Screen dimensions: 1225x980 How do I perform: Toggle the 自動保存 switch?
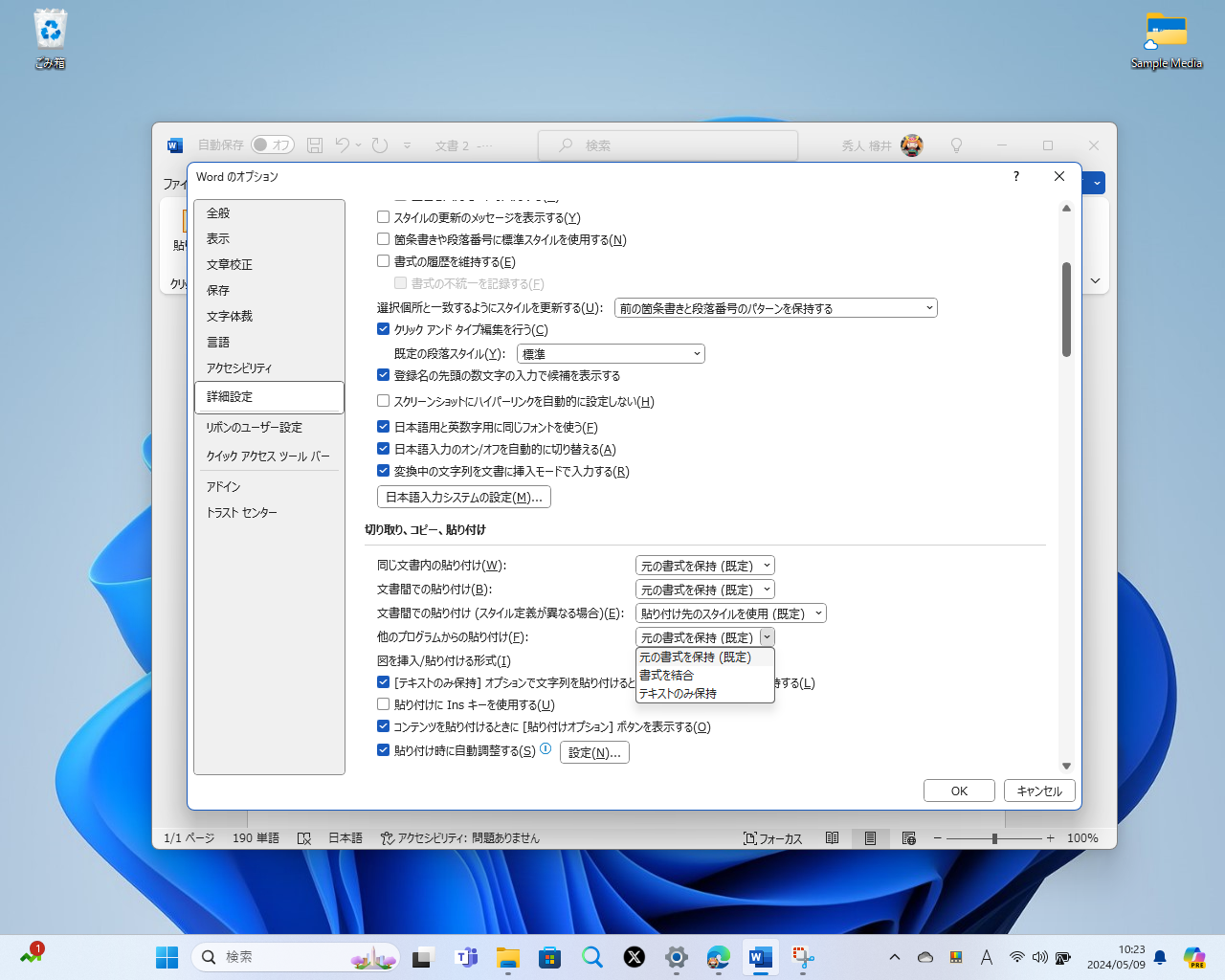pos(273,145)
